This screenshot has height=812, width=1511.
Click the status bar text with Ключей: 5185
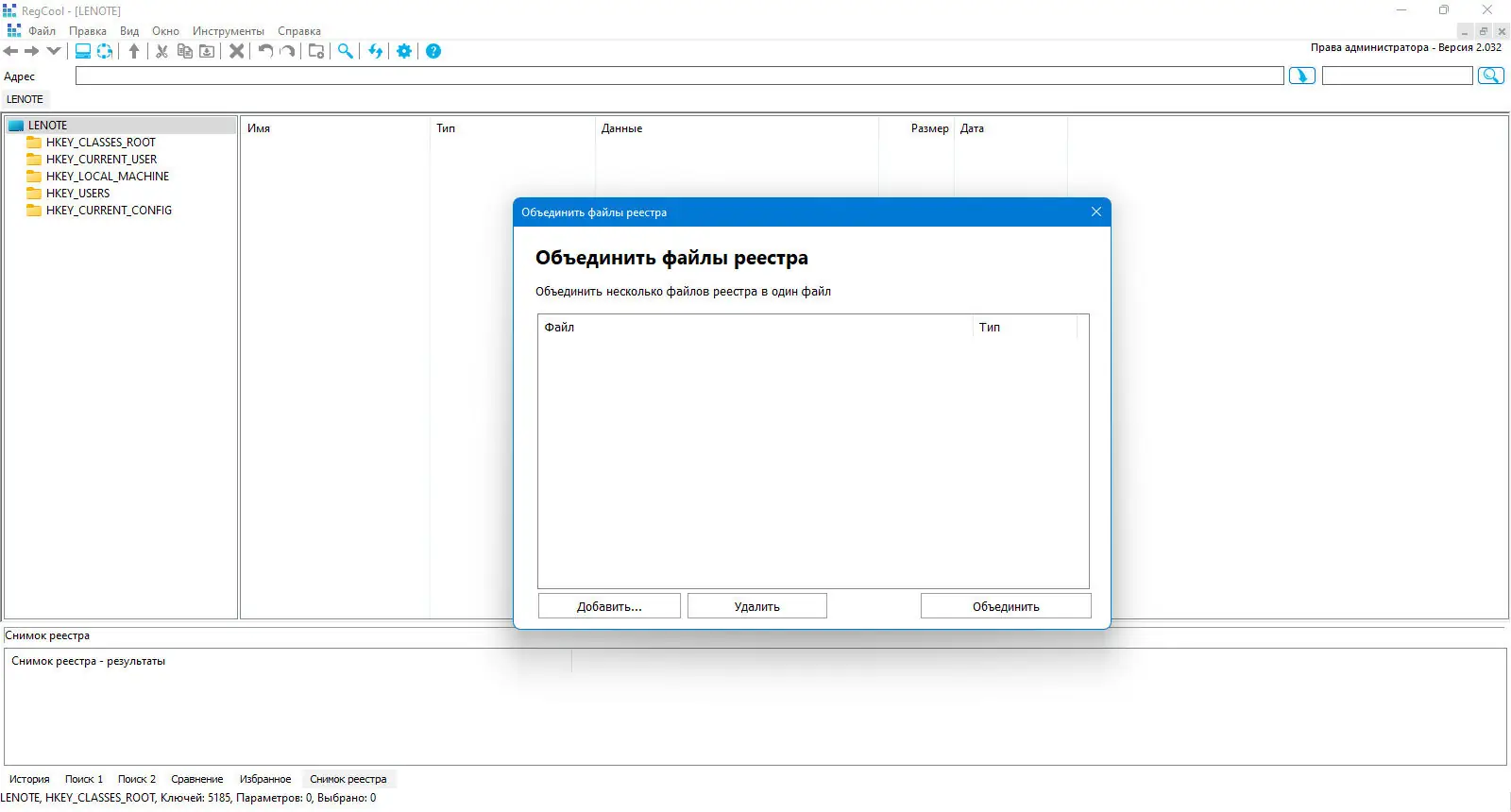(189, 798)
